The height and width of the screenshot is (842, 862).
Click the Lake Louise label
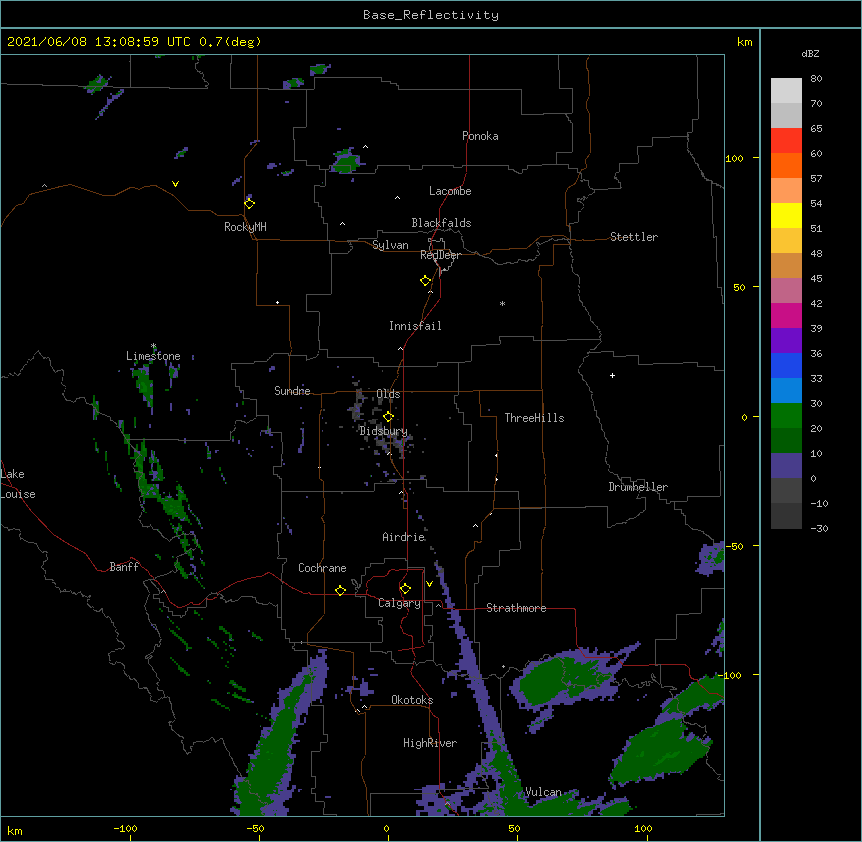point(18,484)
